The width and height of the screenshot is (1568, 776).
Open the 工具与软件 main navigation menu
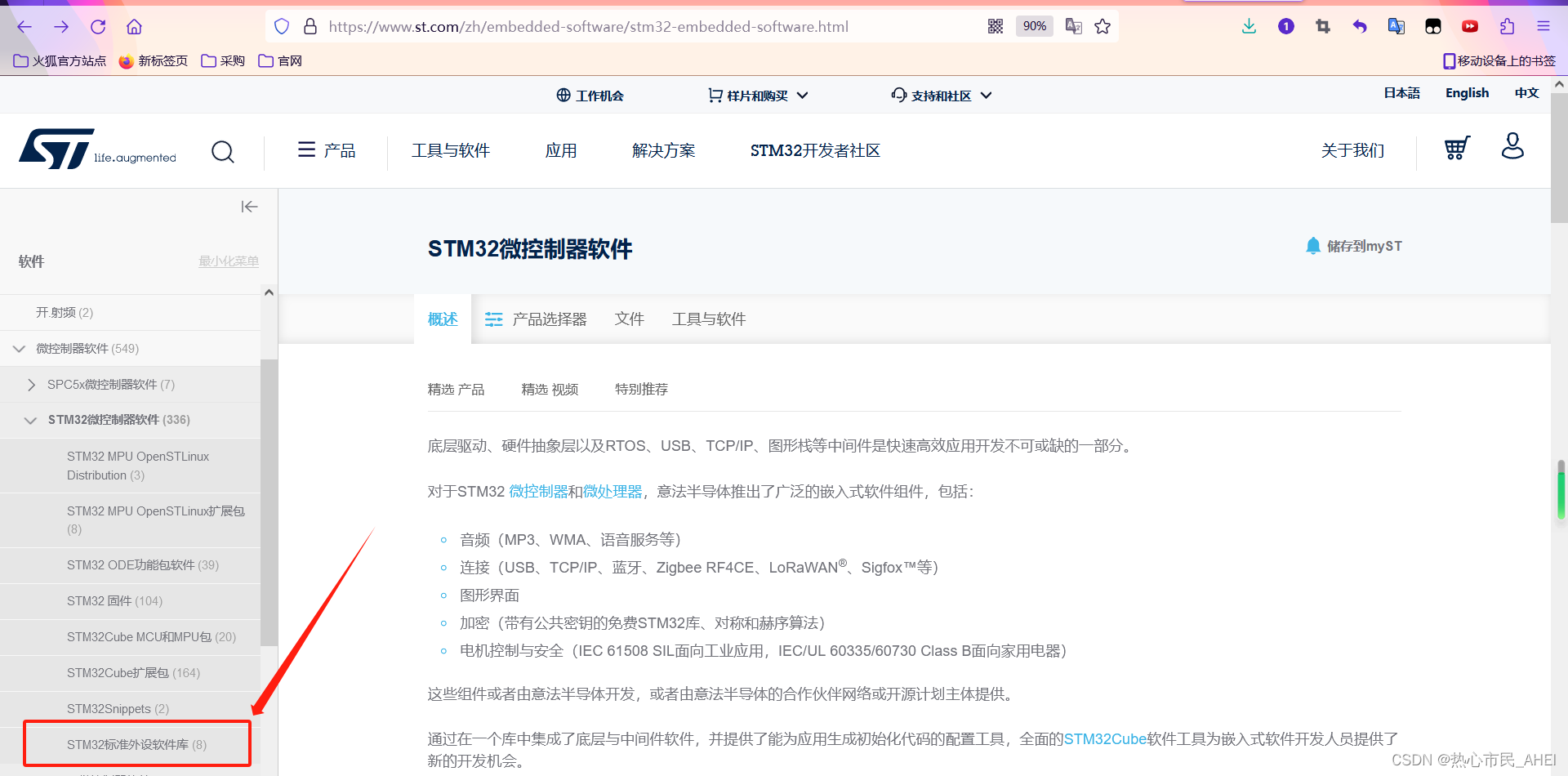(451, 150)
